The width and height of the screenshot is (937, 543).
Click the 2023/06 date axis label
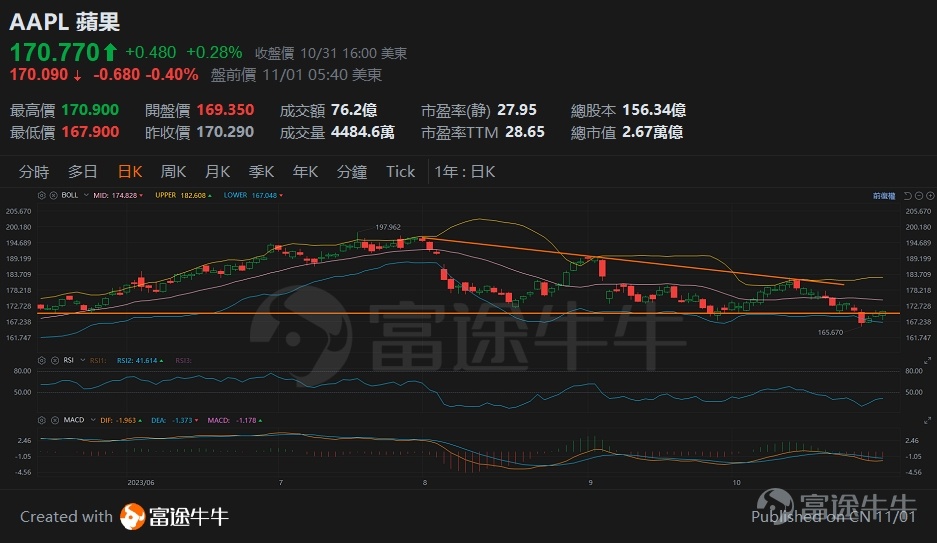click(140, 482)
